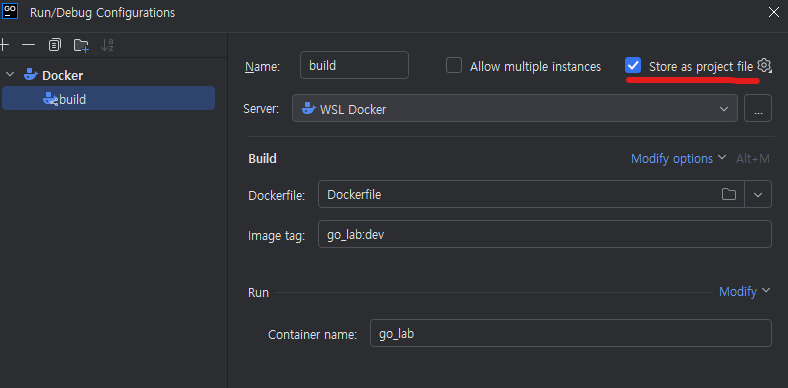Sort configurations alphabetically

(x=107, y=45)
